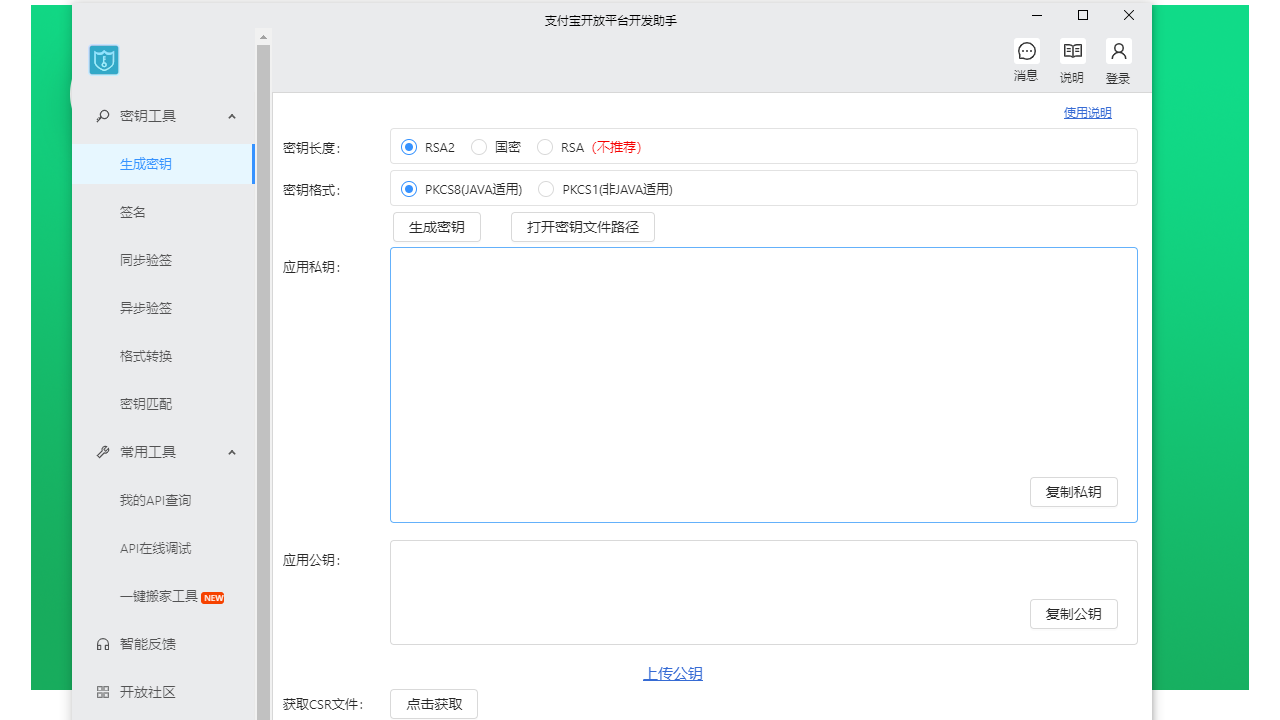Select the 国密 radio button
This screenshot has width=1280, height=720.
(479, 147)
